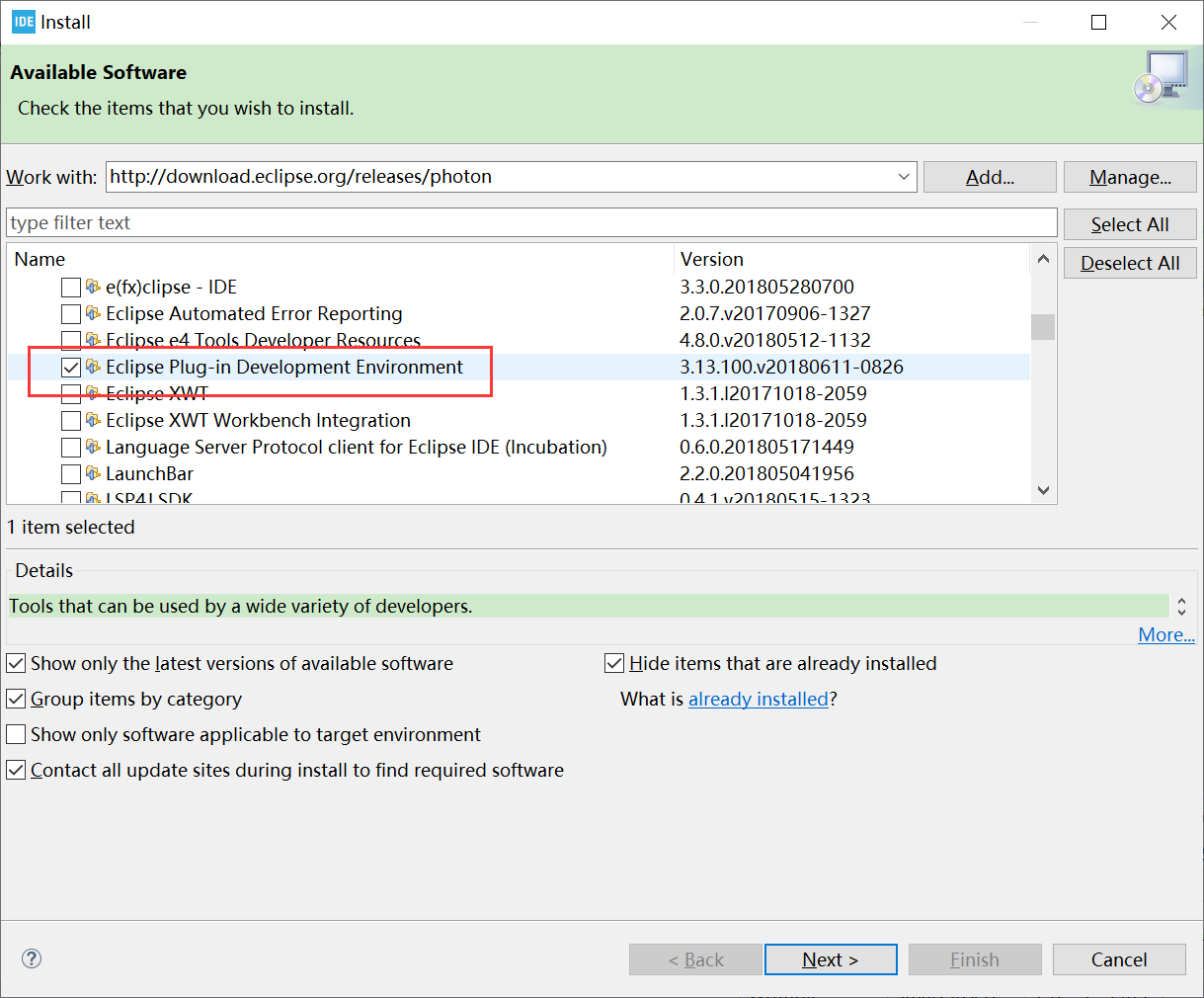1204x998 pixels.
Task: Click the list scroll down arrow
Action: pyautogui.click(x=1043, y=490)
